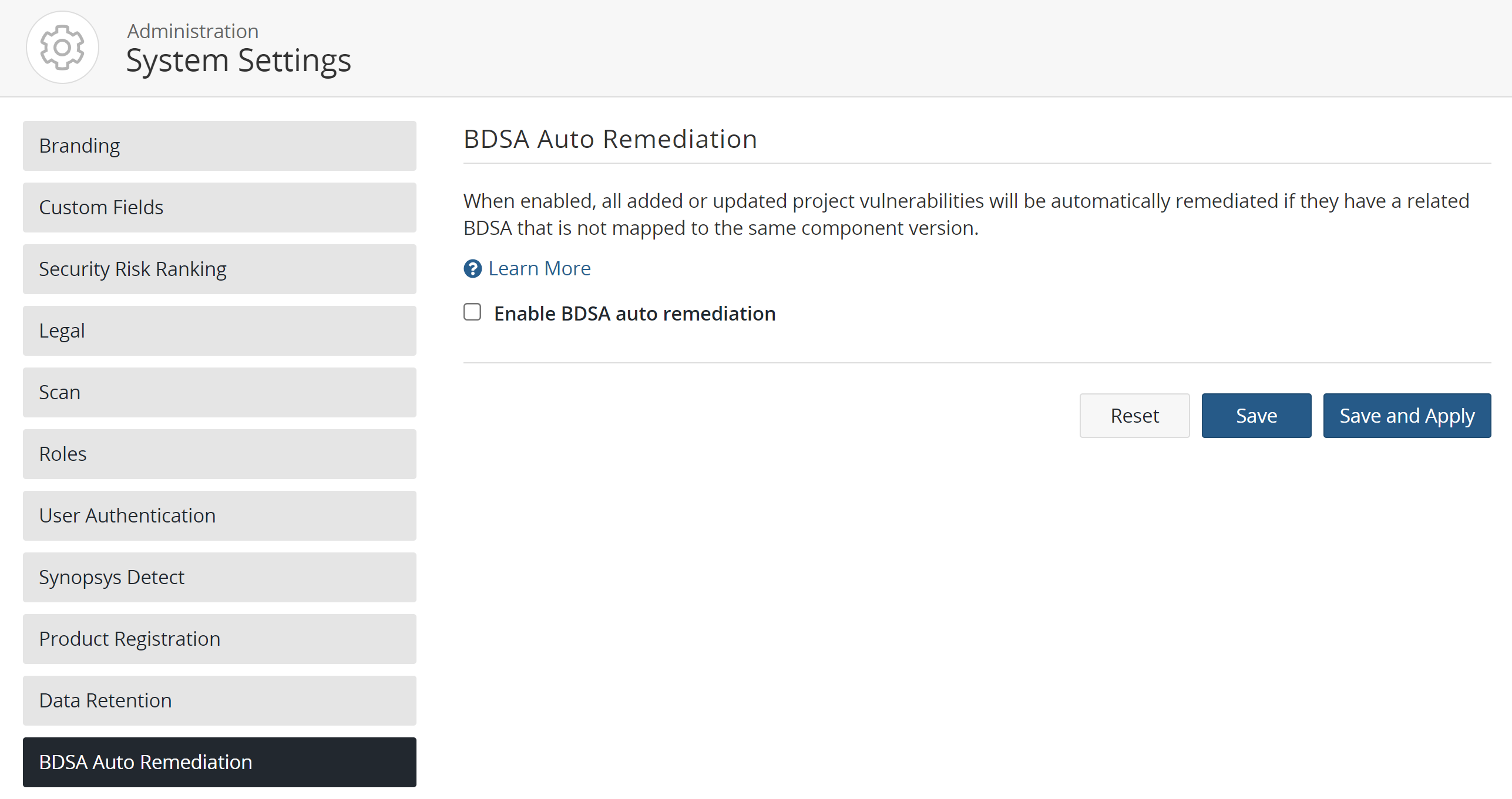Open the Roles settings section
The image size is (1512, 799).
point(219,454)
